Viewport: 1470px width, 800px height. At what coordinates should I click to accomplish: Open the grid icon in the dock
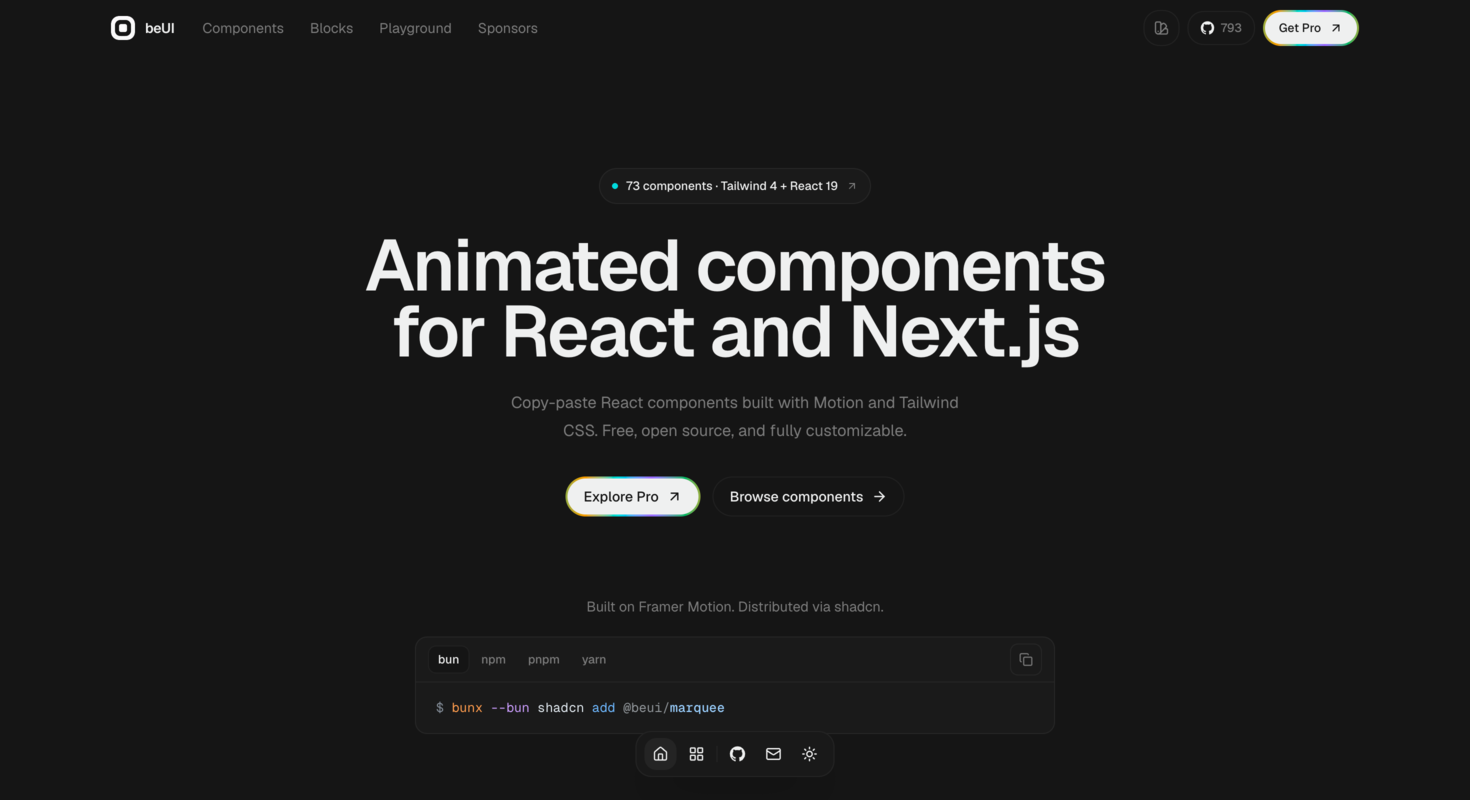697,754
